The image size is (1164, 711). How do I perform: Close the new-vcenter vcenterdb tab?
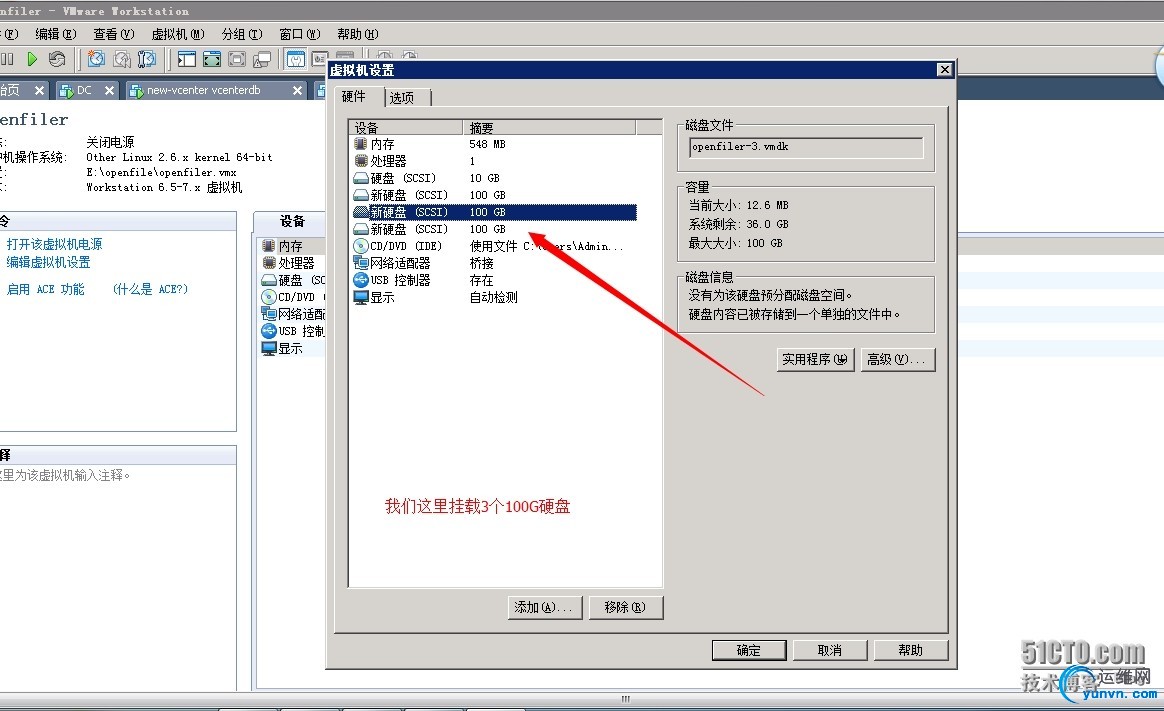[x=297, y=91]
